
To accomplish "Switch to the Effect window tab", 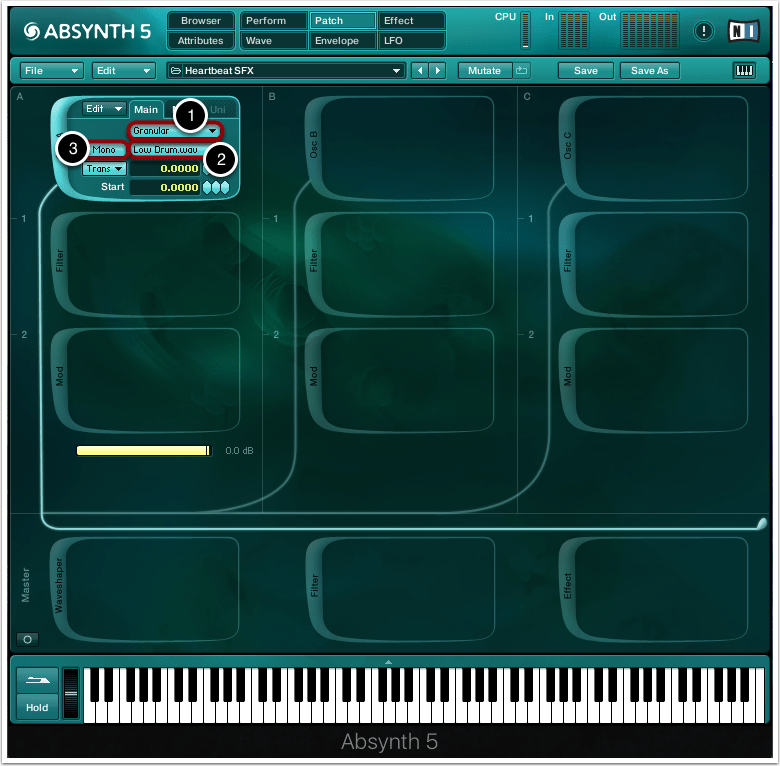I will click(x=411, y=21).
